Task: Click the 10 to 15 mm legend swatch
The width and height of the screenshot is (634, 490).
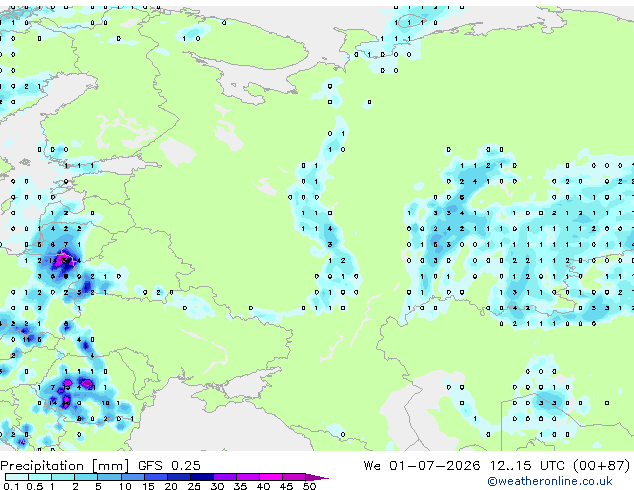Action: point(132,477)
